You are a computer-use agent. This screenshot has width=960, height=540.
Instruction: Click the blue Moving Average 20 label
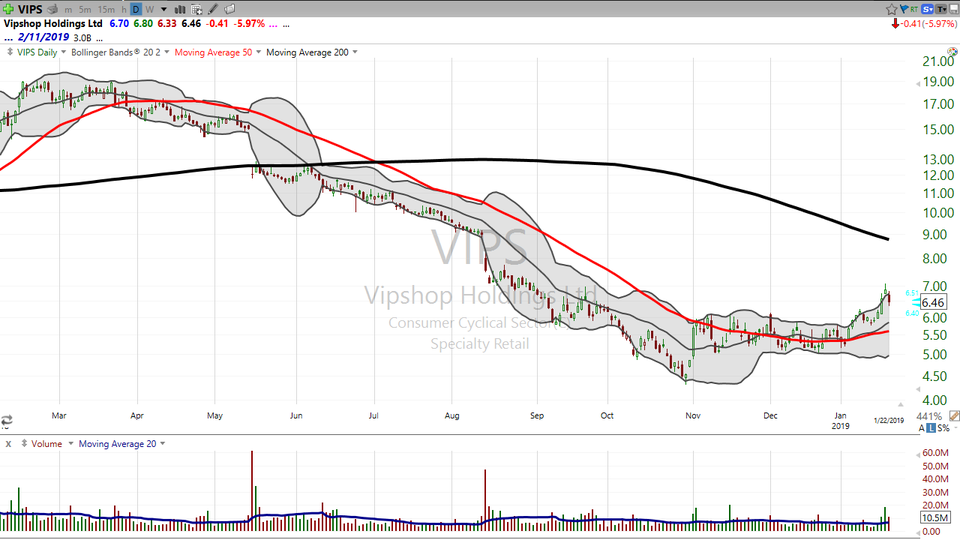(117, 443)
